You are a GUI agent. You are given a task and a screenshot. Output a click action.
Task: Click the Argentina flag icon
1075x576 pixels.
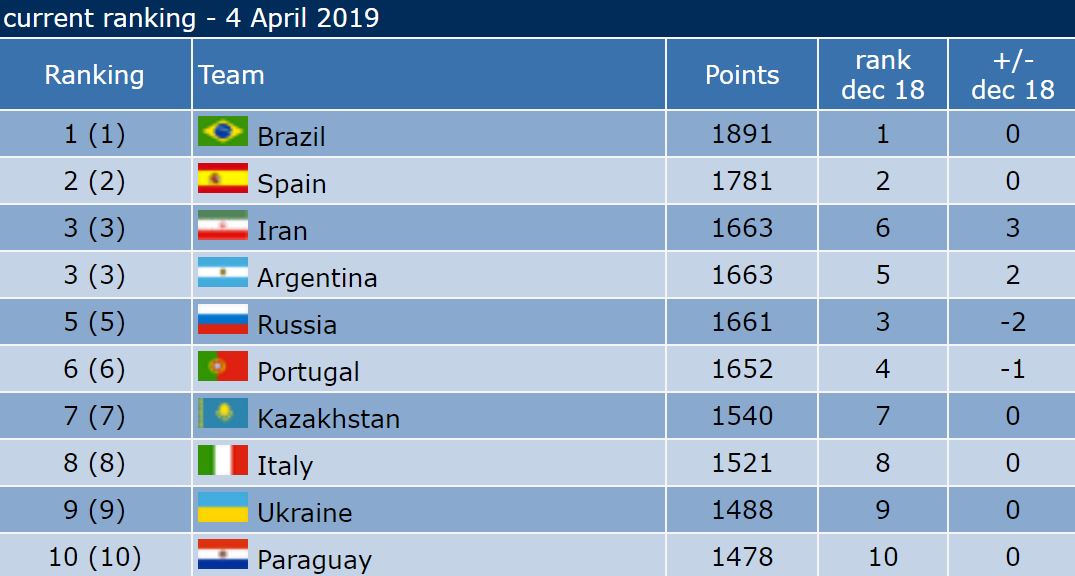pyautogui.click(x=223, y=272)
